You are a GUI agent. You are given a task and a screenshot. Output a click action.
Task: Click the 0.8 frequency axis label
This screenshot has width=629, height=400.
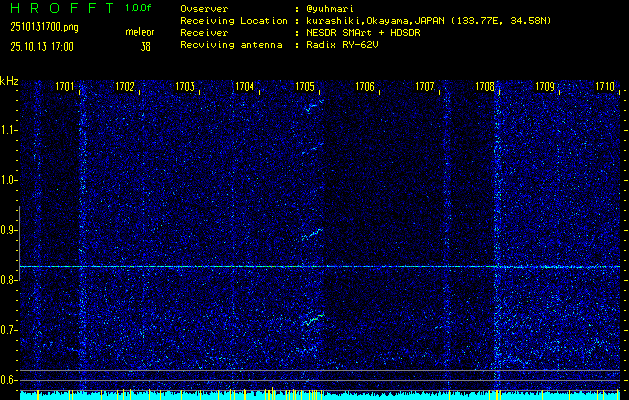tap(7, 280)
